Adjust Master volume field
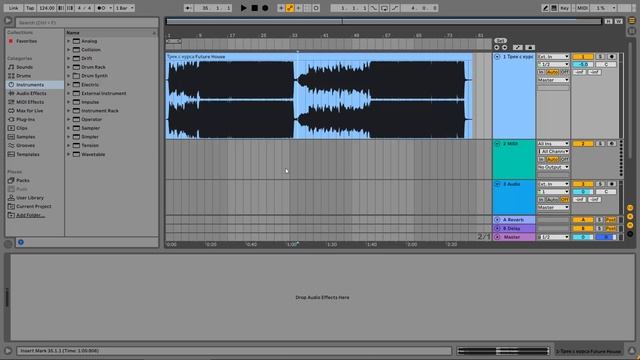This screenshot has height=360, width=640. [x=582, y=237]
